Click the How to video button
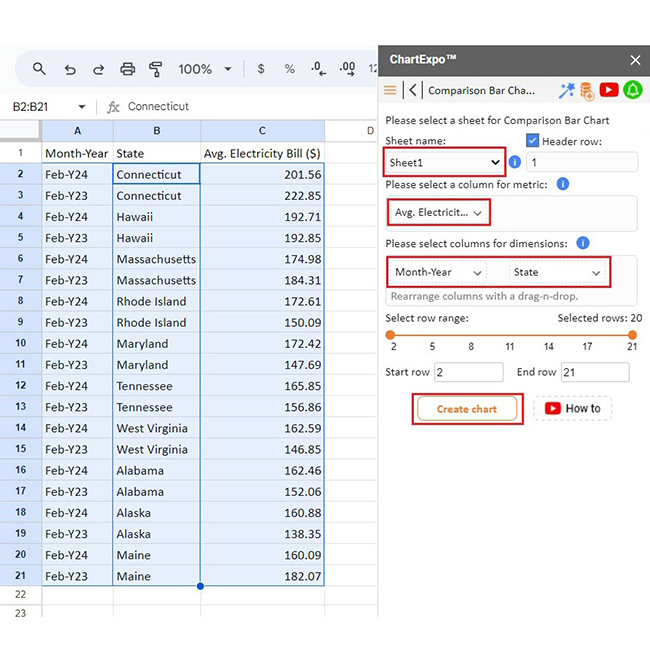This screenshot has height=662, width=650. pyautogui.click(x=572, y=408)
